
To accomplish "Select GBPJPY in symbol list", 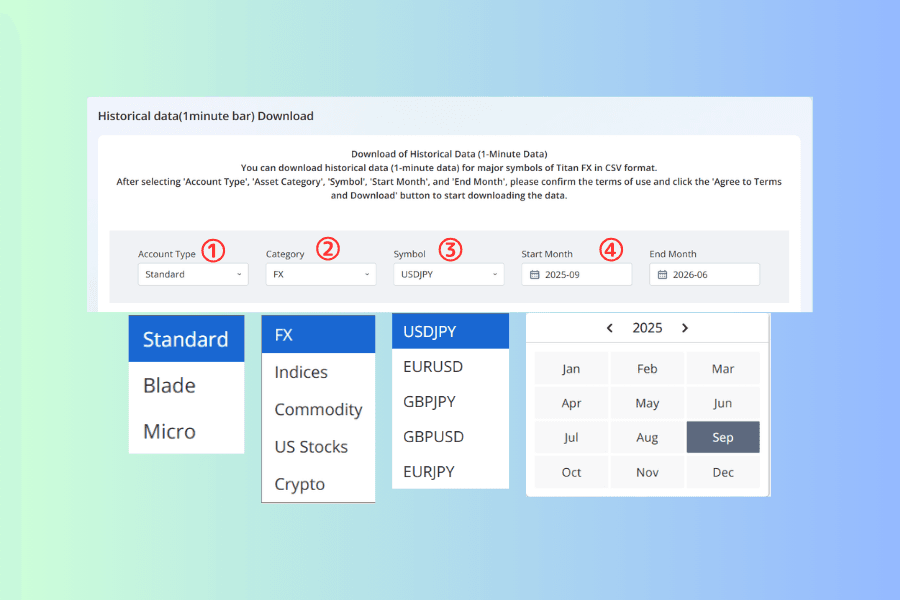I will (x=451, y=401).
